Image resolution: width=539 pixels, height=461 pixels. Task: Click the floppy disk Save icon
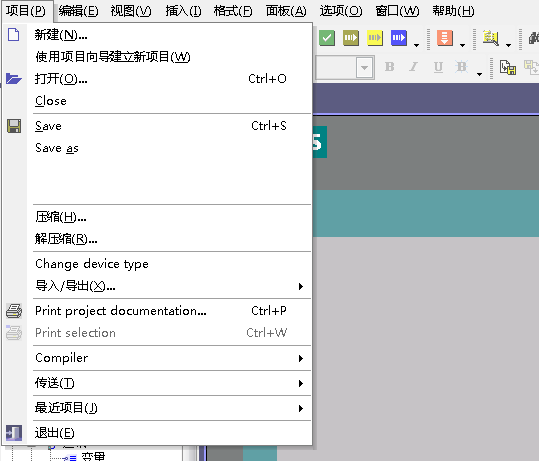pyautogui.click(x=14, y=126)
